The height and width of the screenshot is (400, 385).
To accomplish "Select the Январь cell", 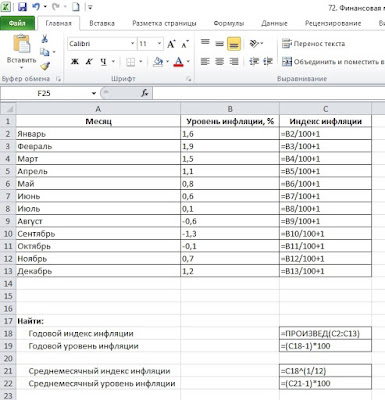I will click(98, 134).
